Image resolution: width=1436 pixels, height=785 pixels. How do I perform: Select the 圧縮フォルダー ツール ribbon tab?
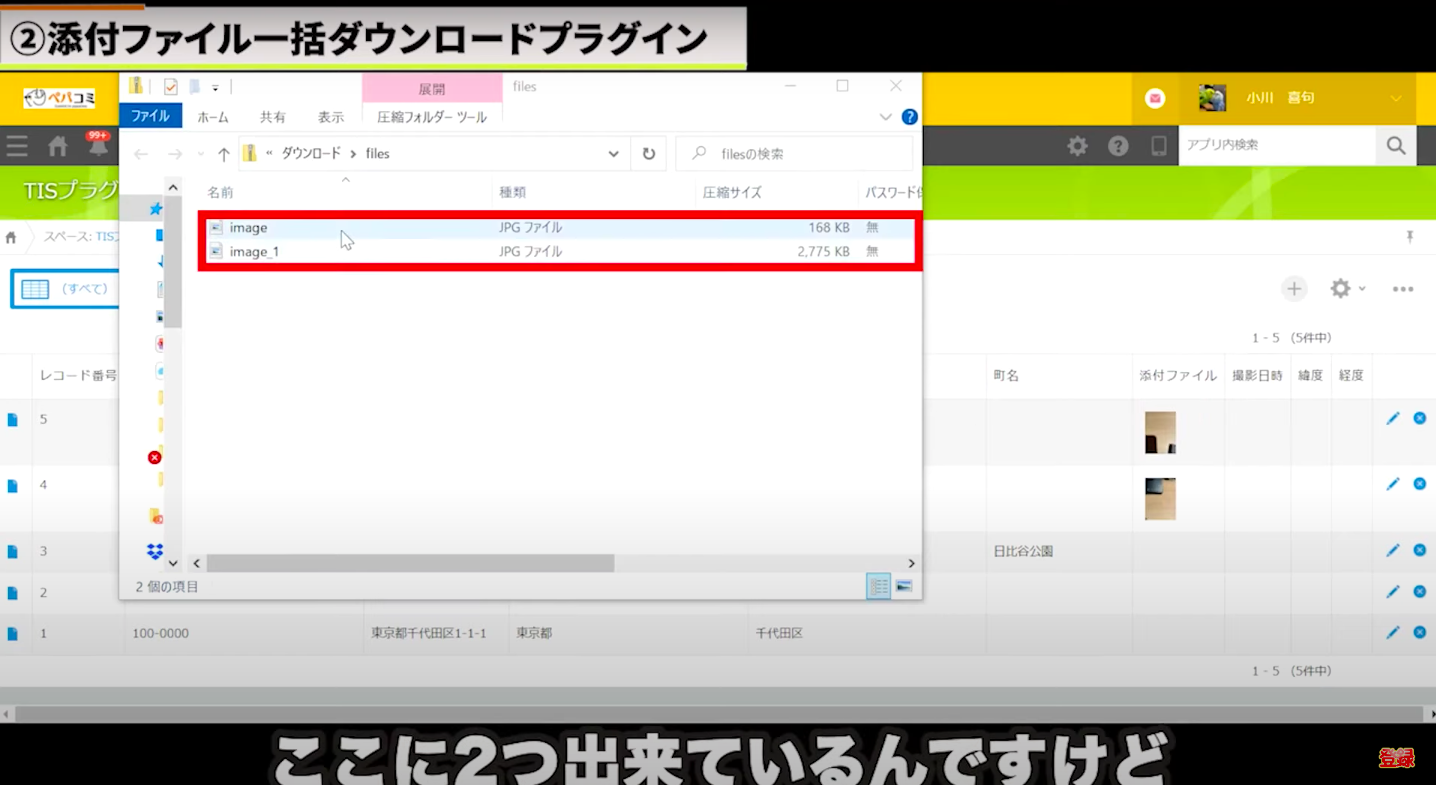[x=432, y=117]
